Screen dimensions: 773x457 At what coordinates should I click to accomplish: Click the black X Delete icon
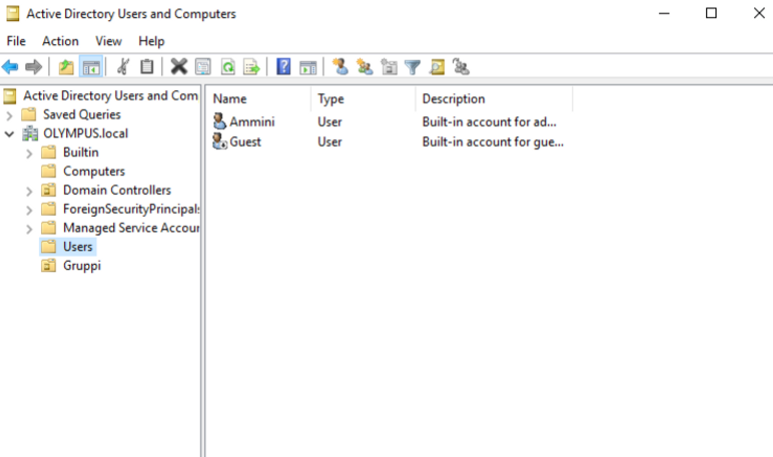[179, 67]
